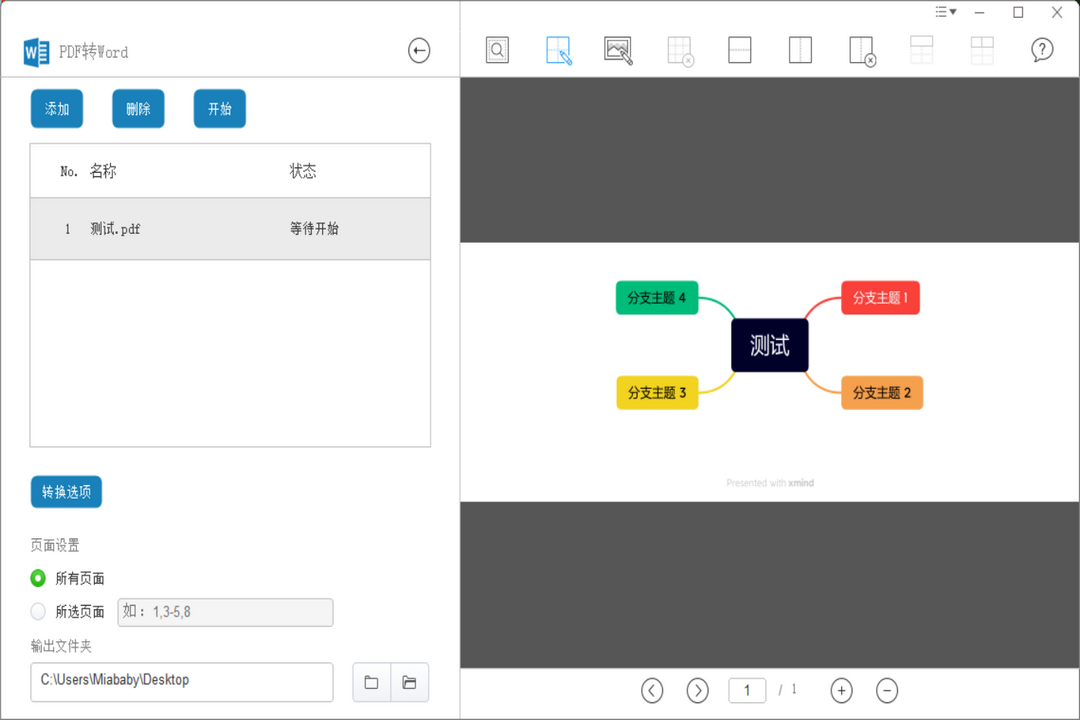The image size is (1080, 720).
Task: Zoom out of the PDF preview
Action: 888,690
